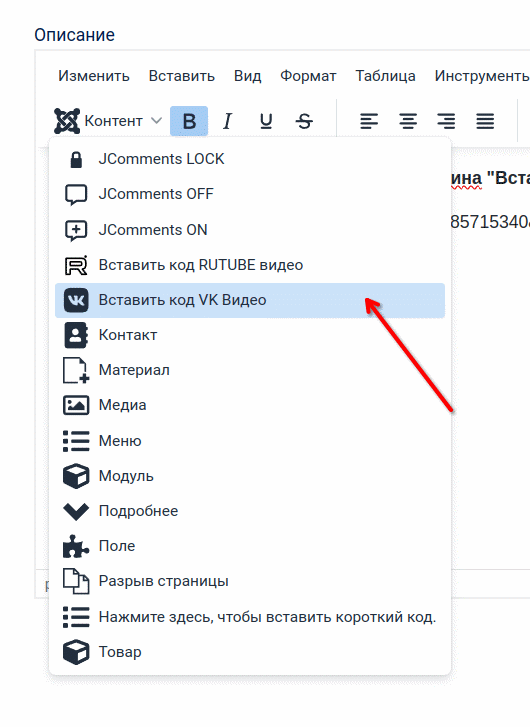Collapse the Контент dropdown
Viewport: 530px width, 727px height.
[108, 121]
